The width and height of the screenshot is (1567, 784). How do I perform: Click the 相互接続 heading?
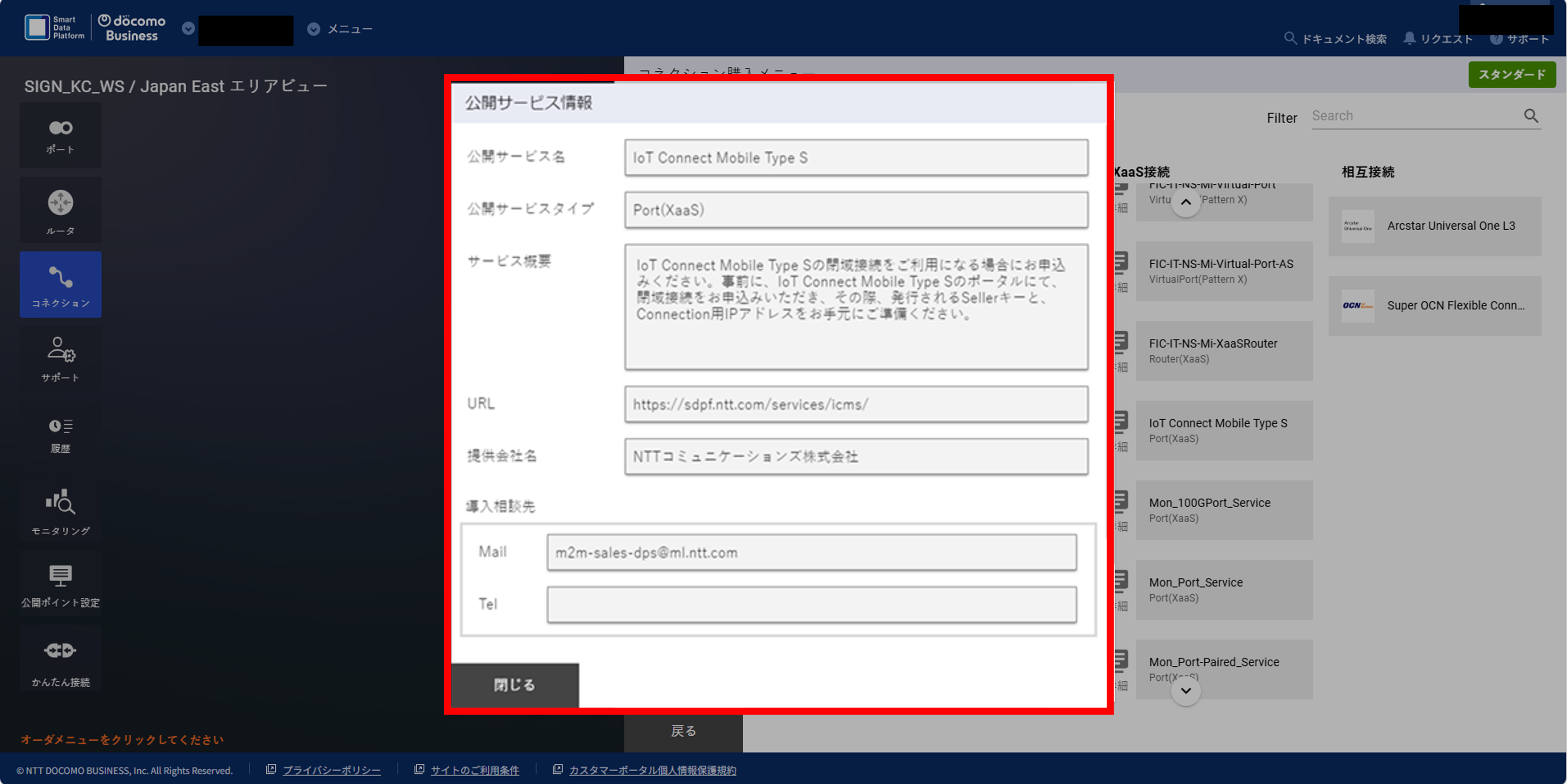click(1368, 172)
